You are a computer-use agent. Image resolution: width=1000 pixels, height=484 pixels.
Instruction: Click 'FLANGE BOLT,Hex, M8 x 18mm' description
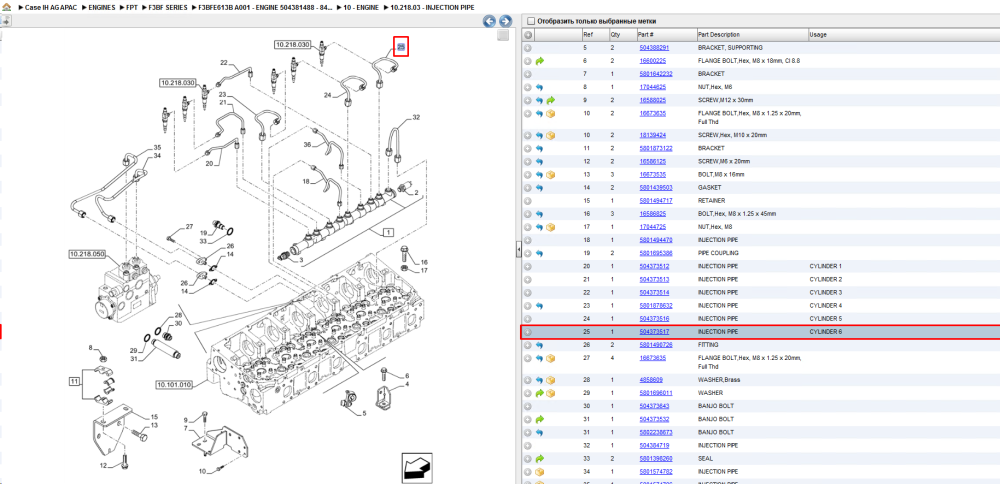point(749,61)
